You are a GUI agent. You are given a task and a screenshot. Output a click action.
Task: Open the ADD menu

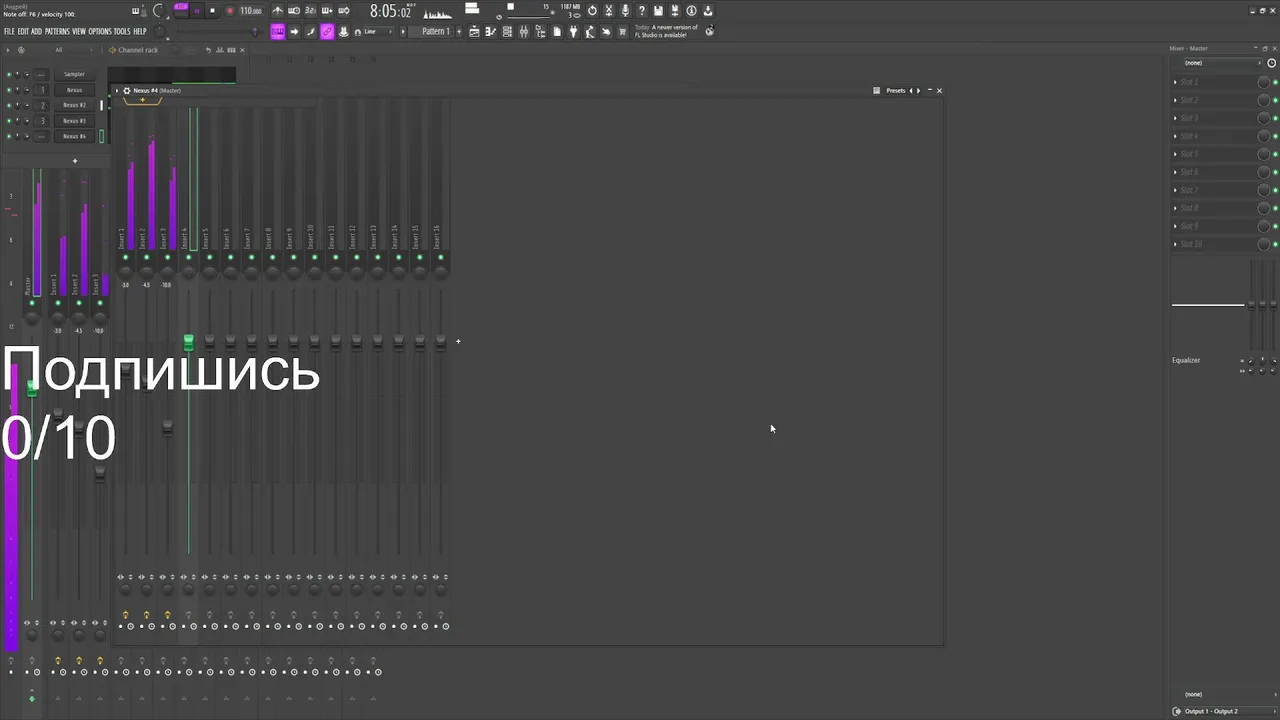coord(36,31)
